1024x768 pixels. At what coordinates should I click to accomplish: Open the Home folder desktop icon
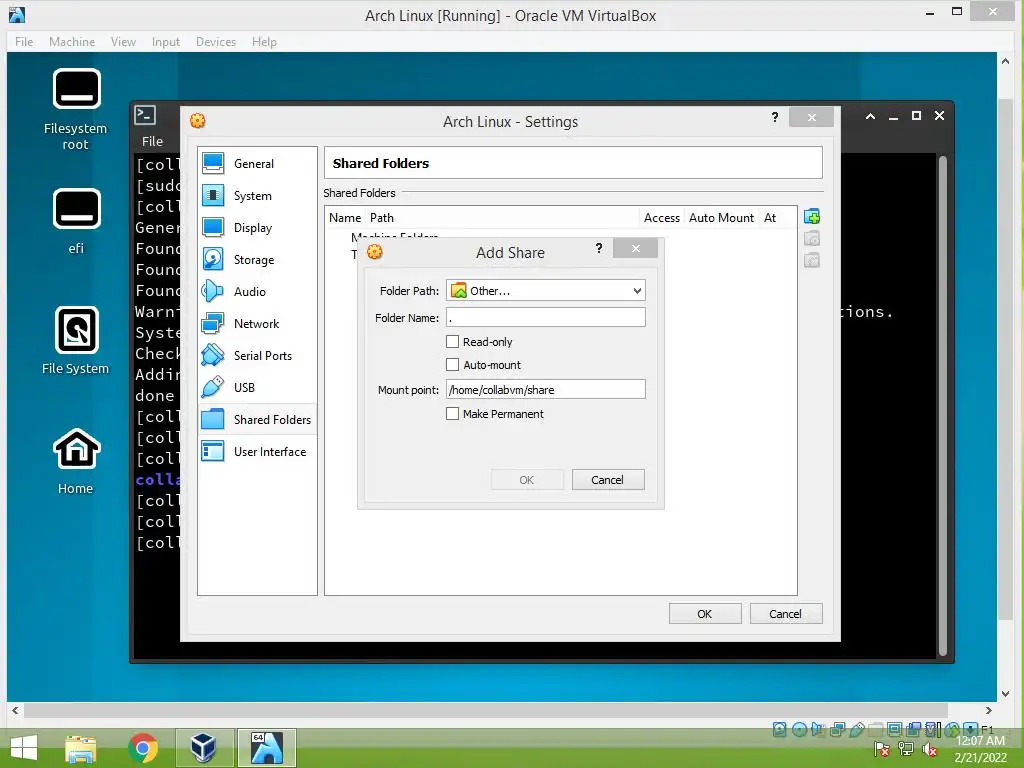76,462
